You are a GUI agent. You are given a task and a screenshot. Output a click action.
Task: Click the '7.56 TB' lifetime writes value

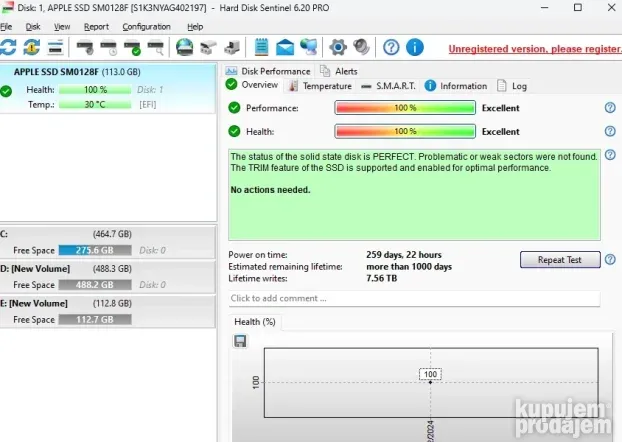382,278
